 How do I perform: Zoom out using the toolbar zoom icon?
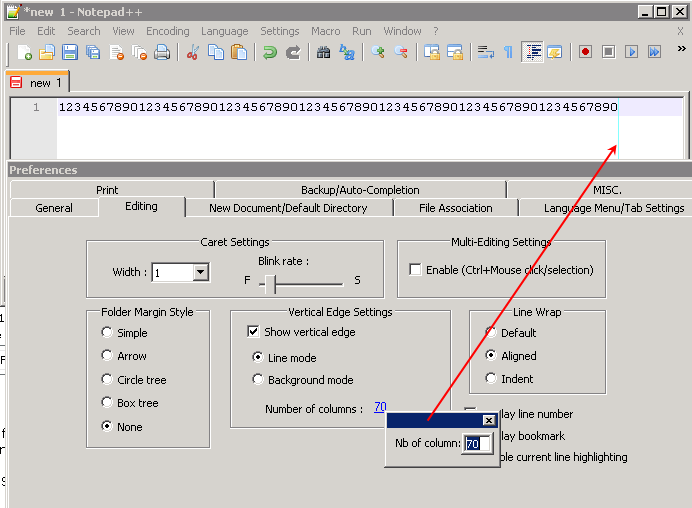(401, 52)
